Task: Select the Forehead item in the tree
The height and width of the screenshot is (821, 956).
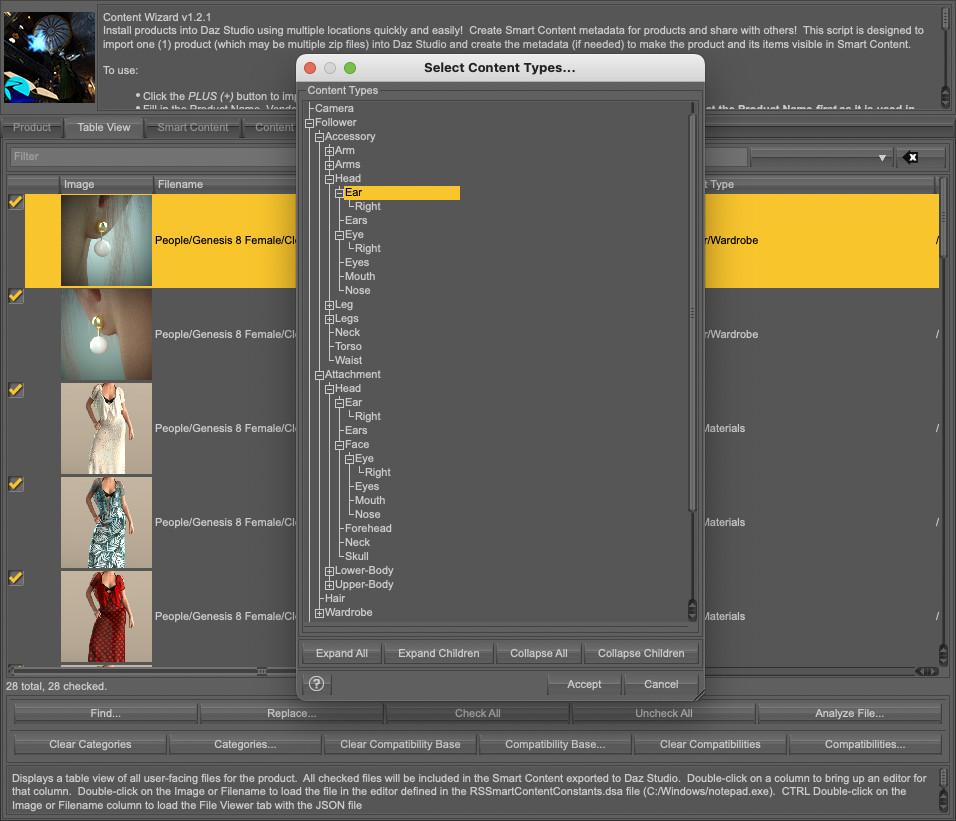Action: [x=367, y=528]
